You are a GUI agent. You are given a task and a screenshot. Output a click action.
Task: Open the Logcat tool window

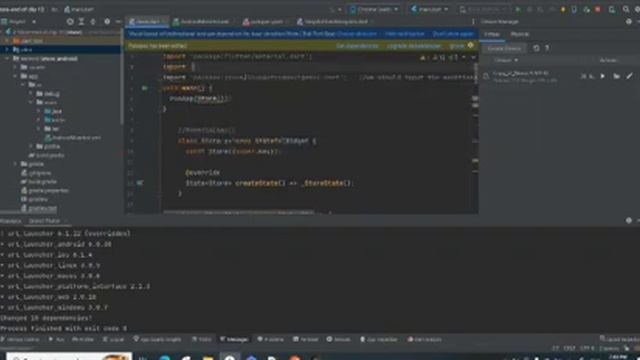[113, 340]
